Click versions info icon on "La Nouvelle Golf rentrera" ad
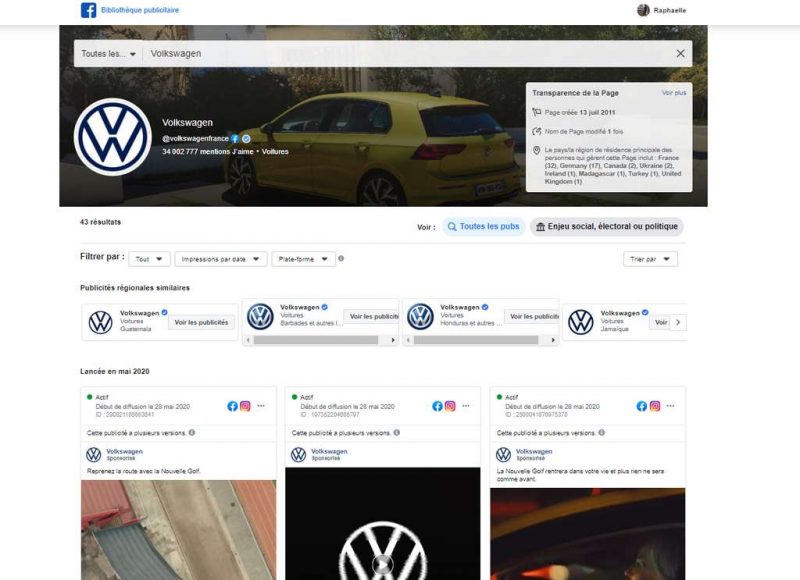This screenshot has height=580, width=800. tap(602, 433)
